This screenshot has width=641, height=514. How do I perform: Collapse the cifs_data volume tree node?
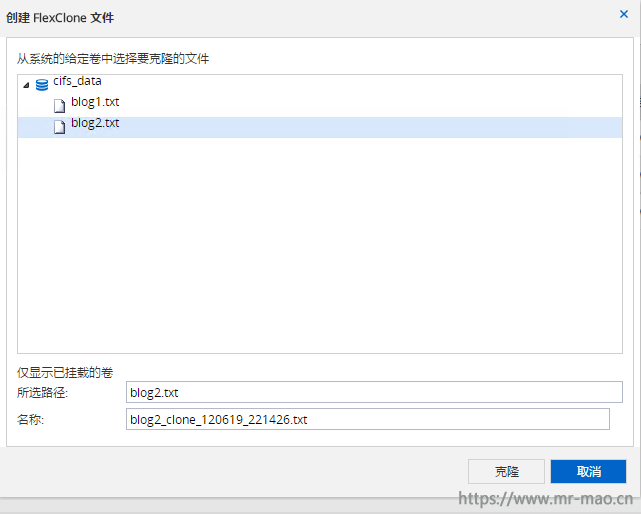tap(26, 85)
